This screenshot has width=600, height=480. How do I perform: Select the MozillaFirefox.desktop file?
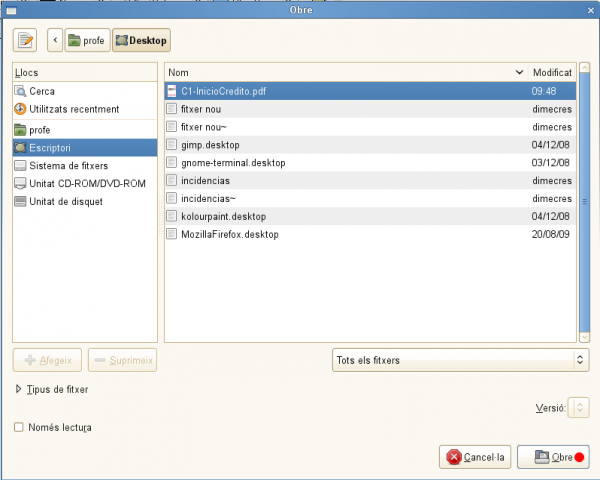click(229, 234)
